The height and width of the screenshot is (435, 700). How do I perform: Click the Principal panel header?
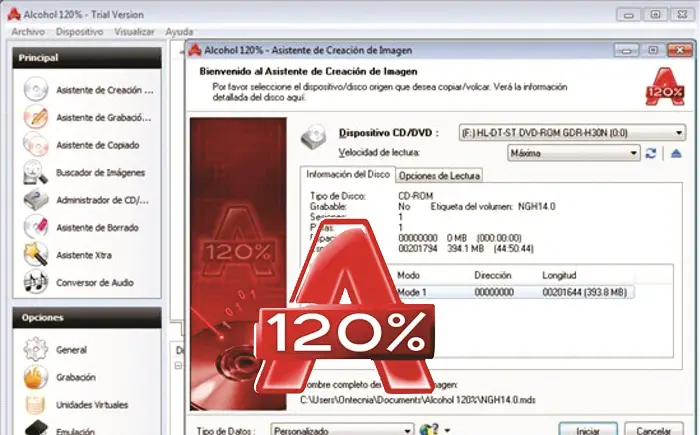pyautogui.click(x=87, y=58)
